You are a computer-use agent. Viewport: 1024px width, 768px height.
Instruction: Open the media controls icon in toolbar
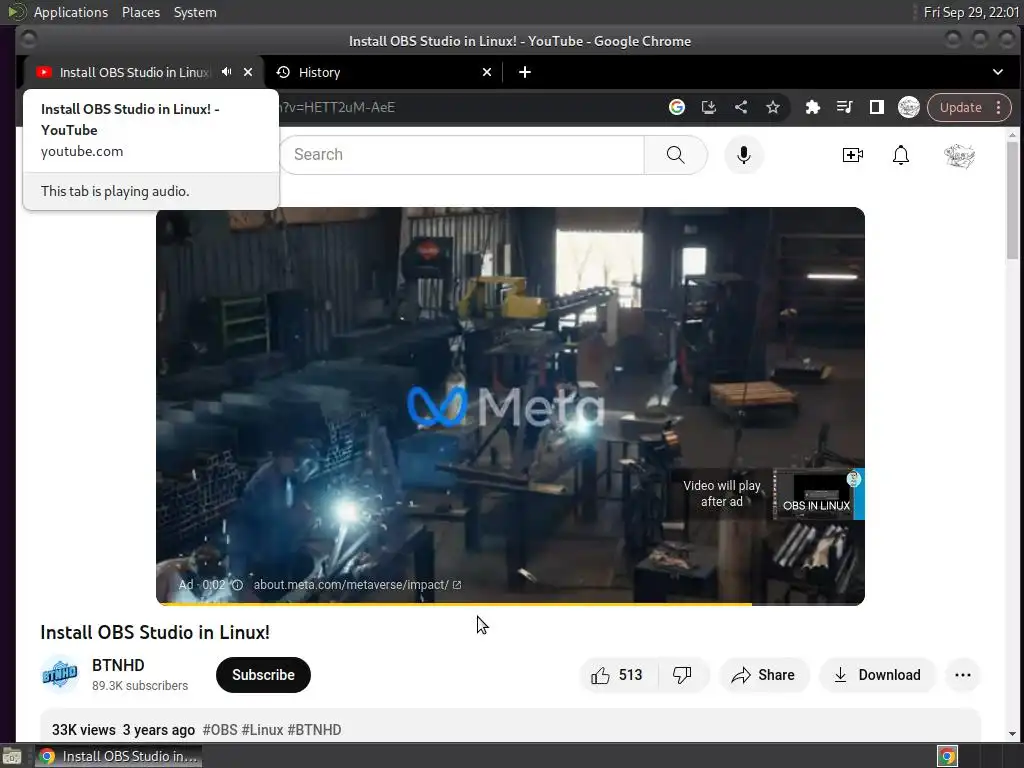(844, 107)
